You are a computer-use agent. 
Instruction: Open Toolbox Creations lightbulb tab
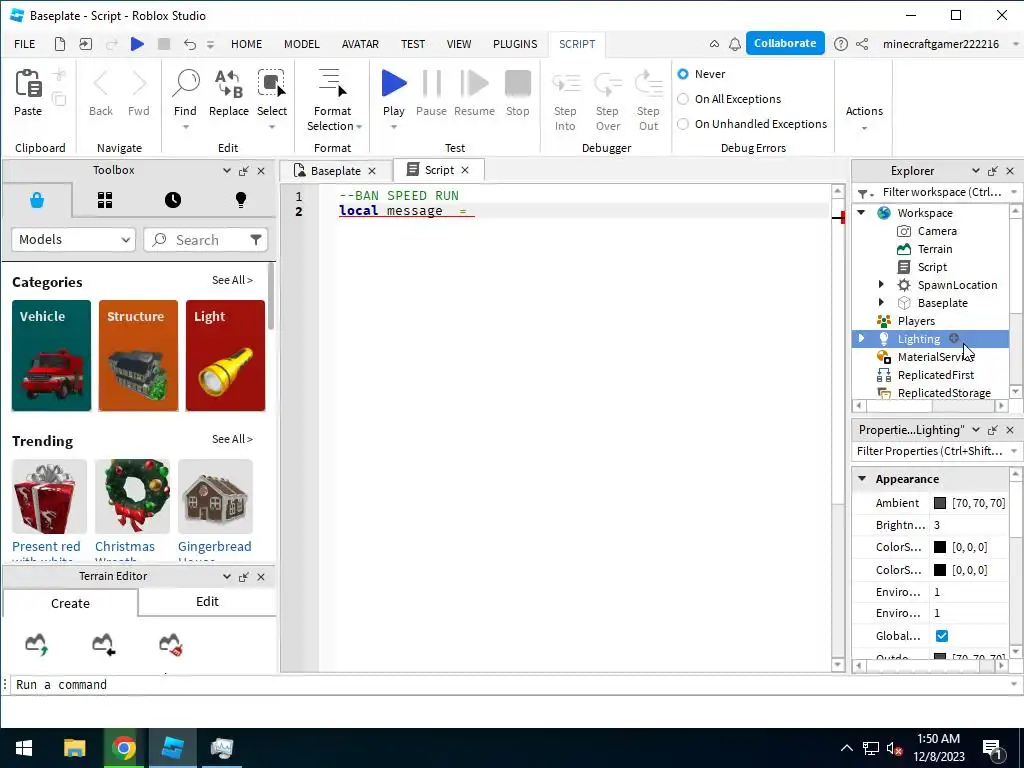241,200
